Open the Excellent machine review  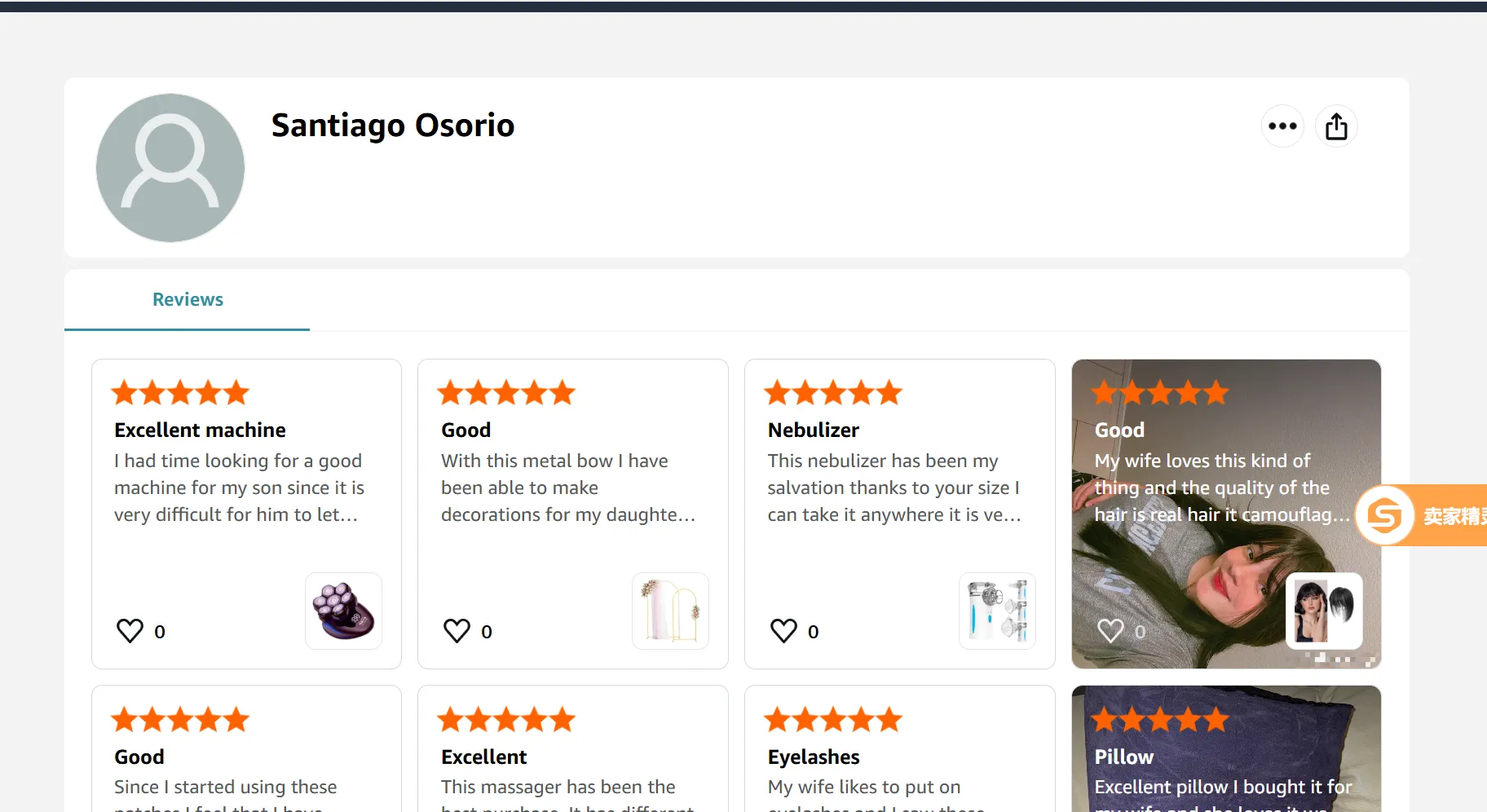[200, 430]
